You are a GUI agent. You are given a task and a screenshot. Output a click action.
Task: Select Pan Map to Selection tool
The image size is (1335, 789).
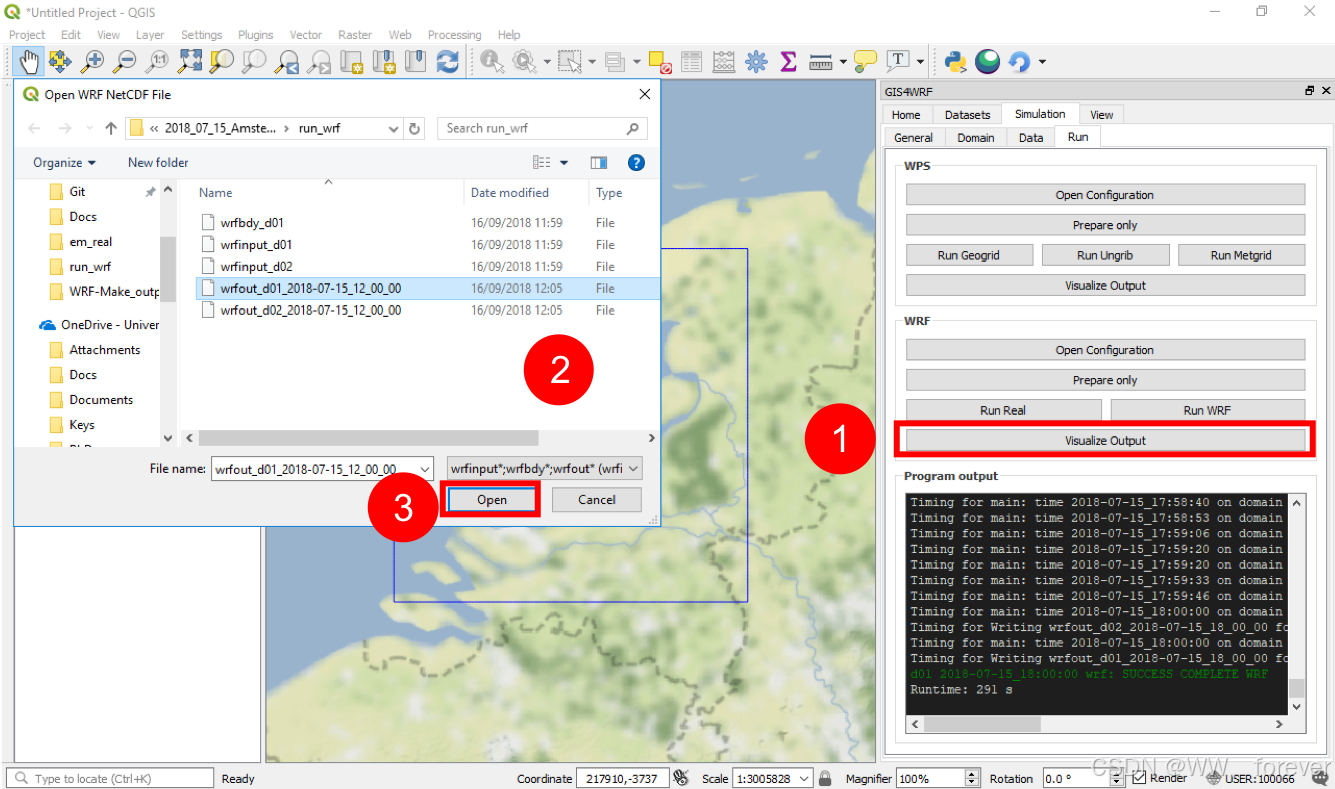(x=60, y=62)
